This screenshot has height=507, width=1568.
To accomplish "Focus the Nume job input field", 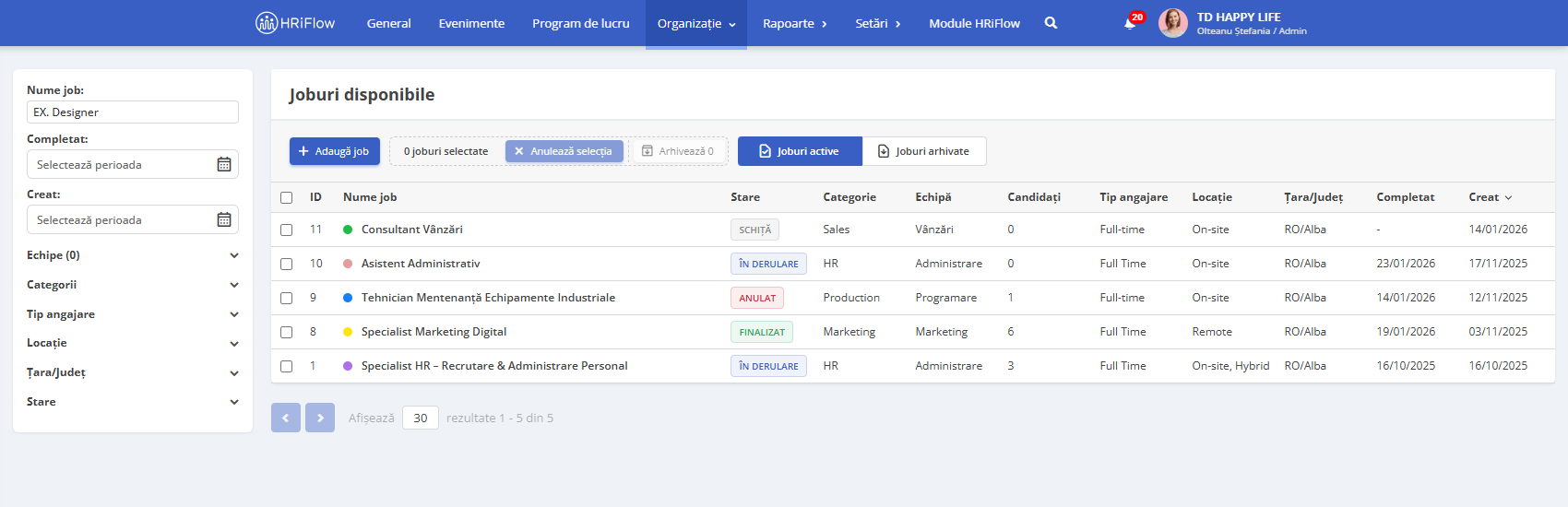I will [x=133, y=112].
